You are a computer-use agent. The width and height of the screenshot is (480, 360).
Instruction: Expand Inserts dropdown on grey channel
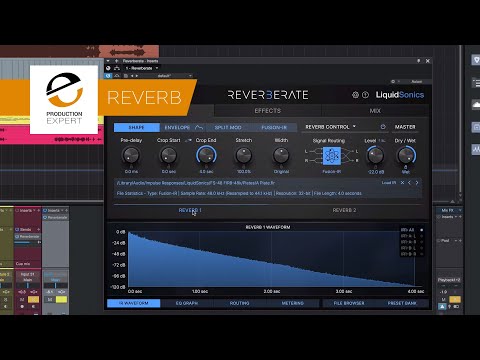point(61,210)
